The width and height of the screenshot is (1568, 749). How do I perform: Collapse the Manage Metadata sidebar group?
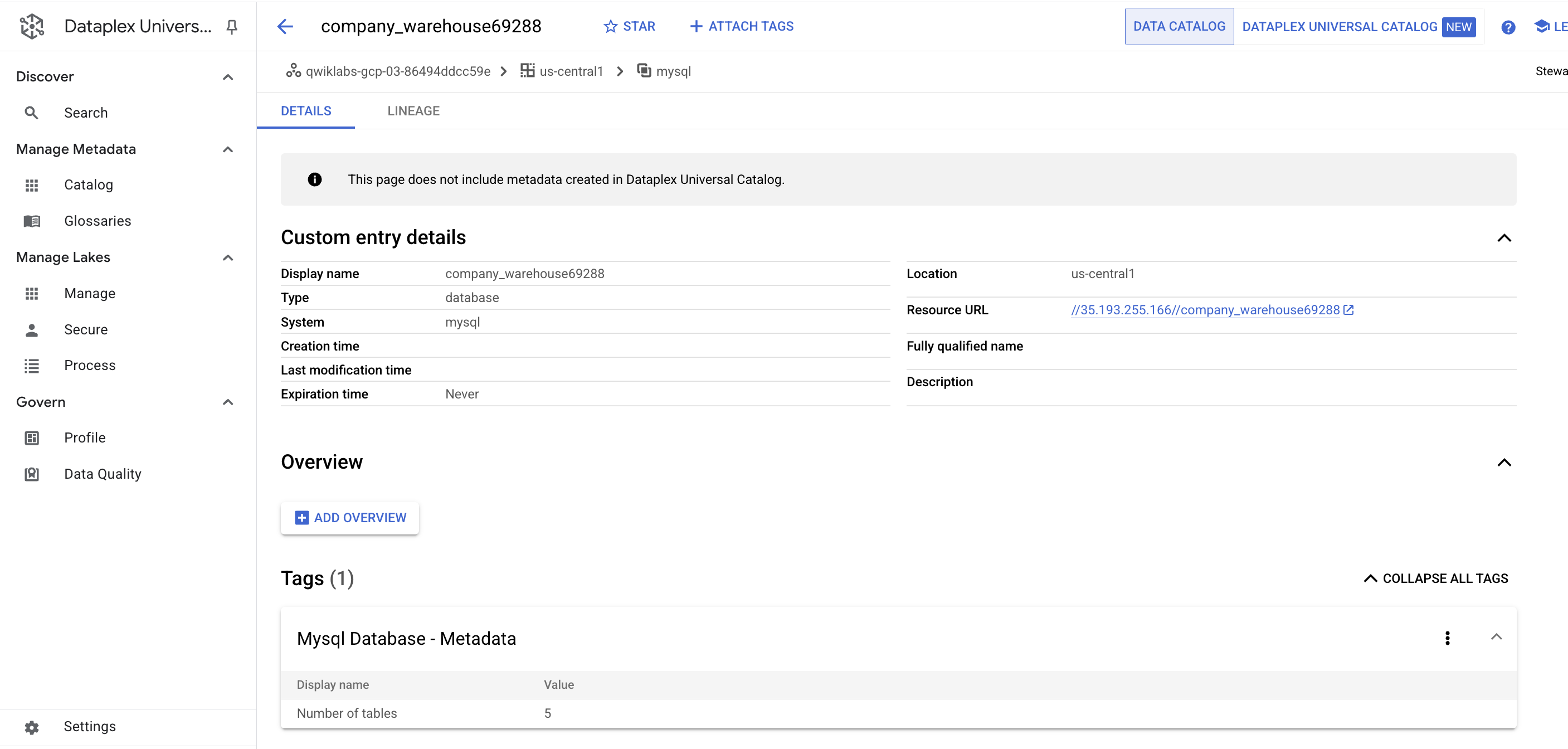pyautogui.click(x=228, y=149)
